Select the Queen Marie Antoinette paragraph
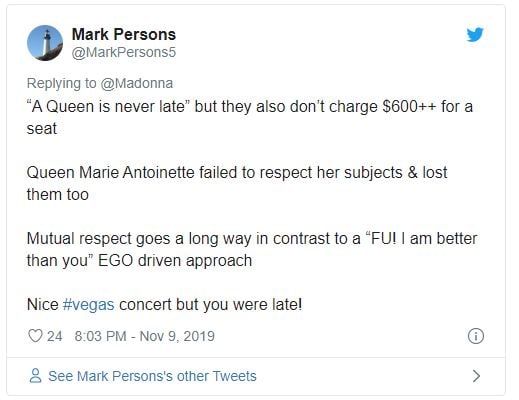Screen dimensions: 519x400 [237, 183]
